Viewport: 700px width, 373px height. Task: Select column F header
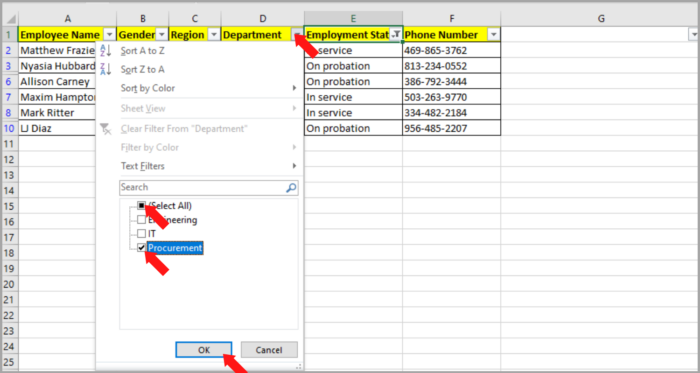pos(451,18)
